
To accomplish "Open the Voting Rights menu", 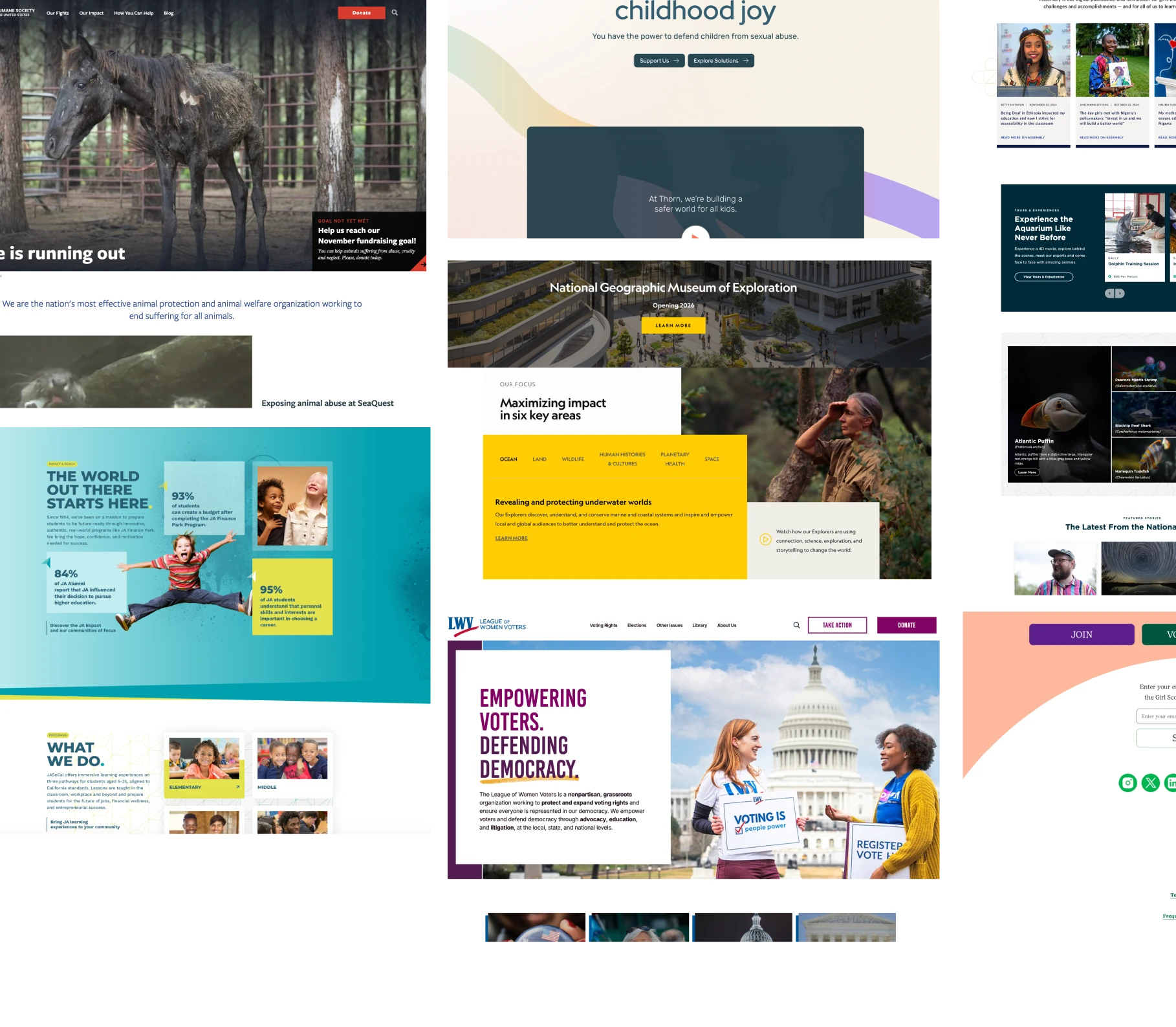I will point(603,626).
